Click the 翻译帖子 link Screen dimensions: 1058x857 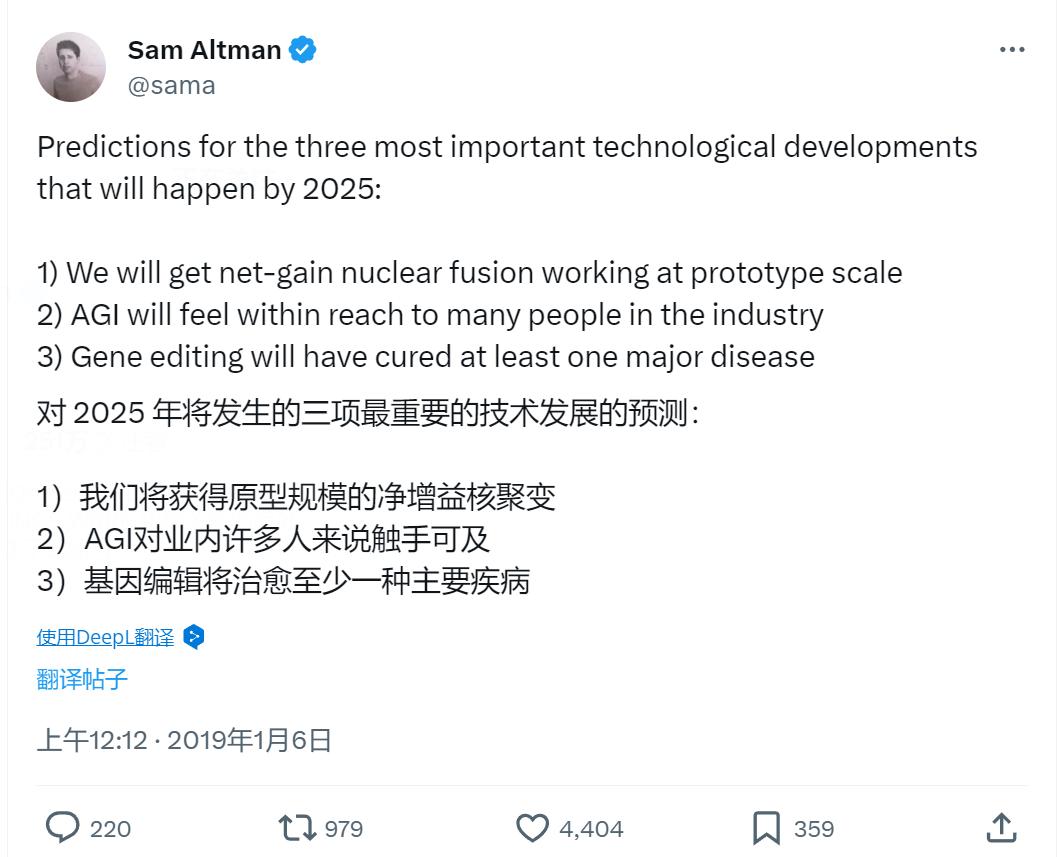[82, 680]
